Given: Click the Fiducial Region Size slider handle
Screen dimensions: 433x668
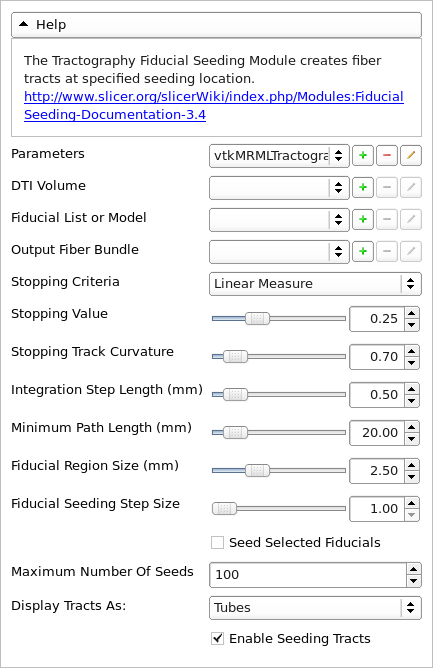Looking at the screenshot, I should click(x=257, y=470).
